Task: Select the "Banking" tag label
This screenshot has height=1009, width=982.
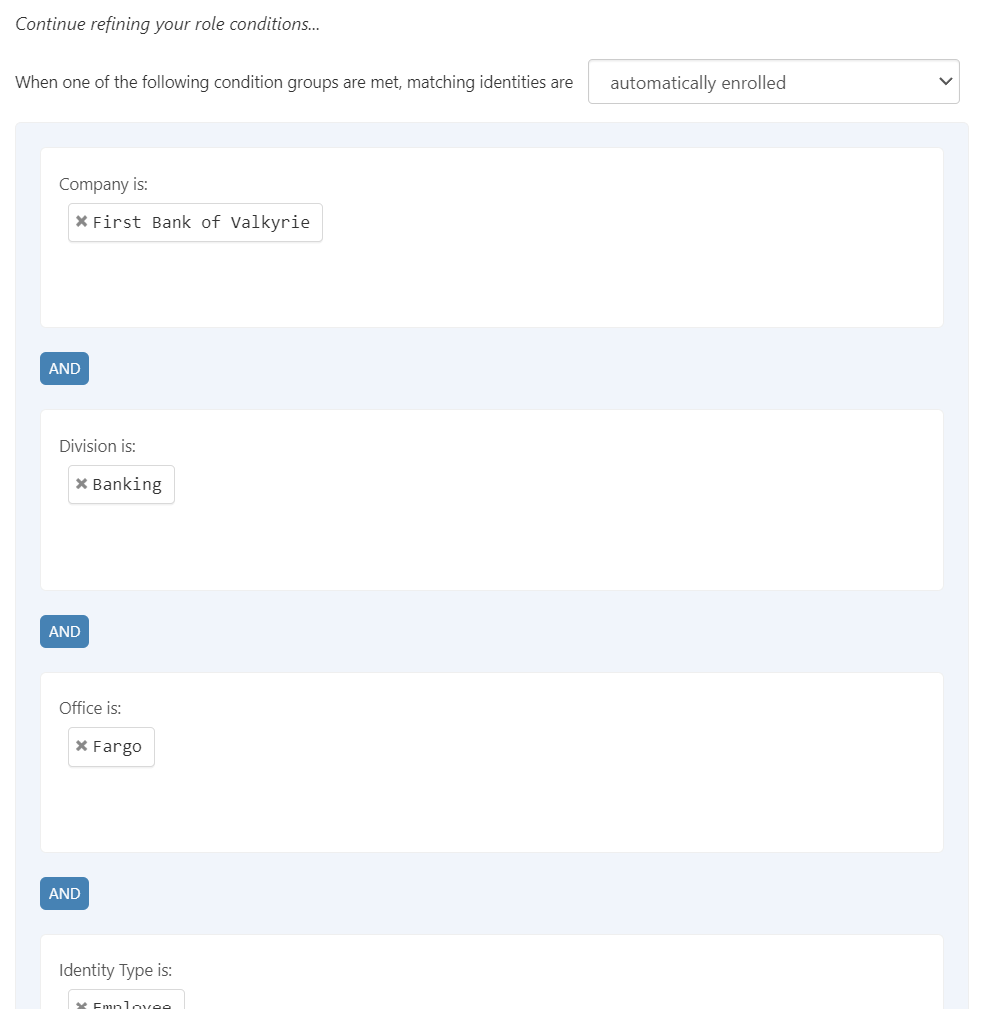Action: tap(127, 484)
